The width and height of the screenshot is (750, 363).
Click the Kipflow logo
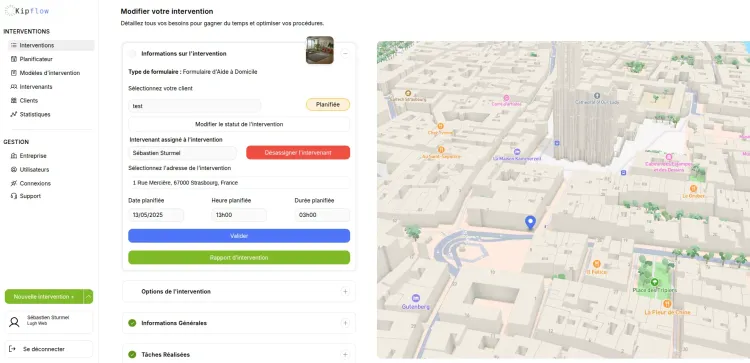(27, 11)
